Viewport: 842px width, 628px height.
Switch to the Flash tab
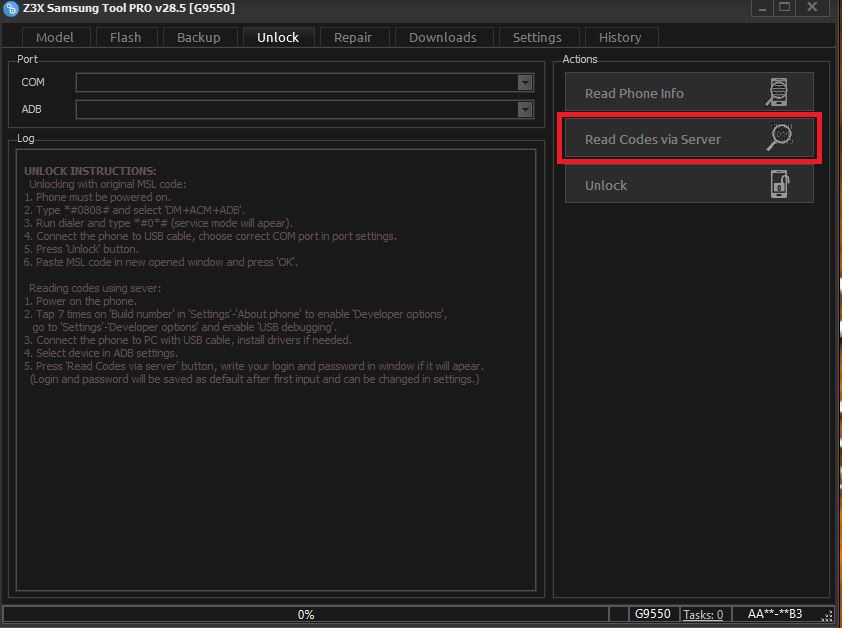(126, 38)
